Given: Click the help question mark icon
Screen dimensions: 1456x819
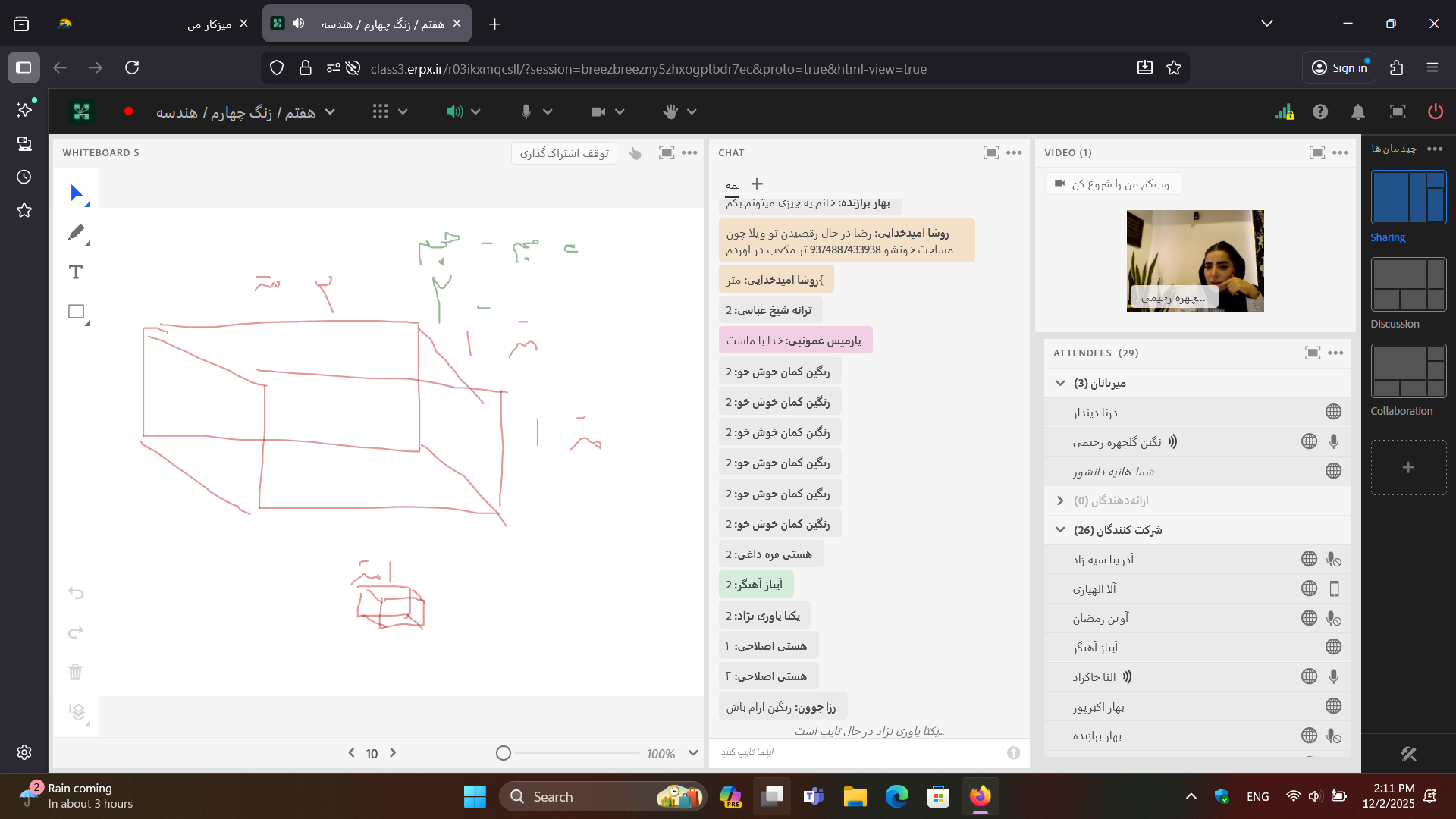Looking at the screenshot, I should (1320, 112).
